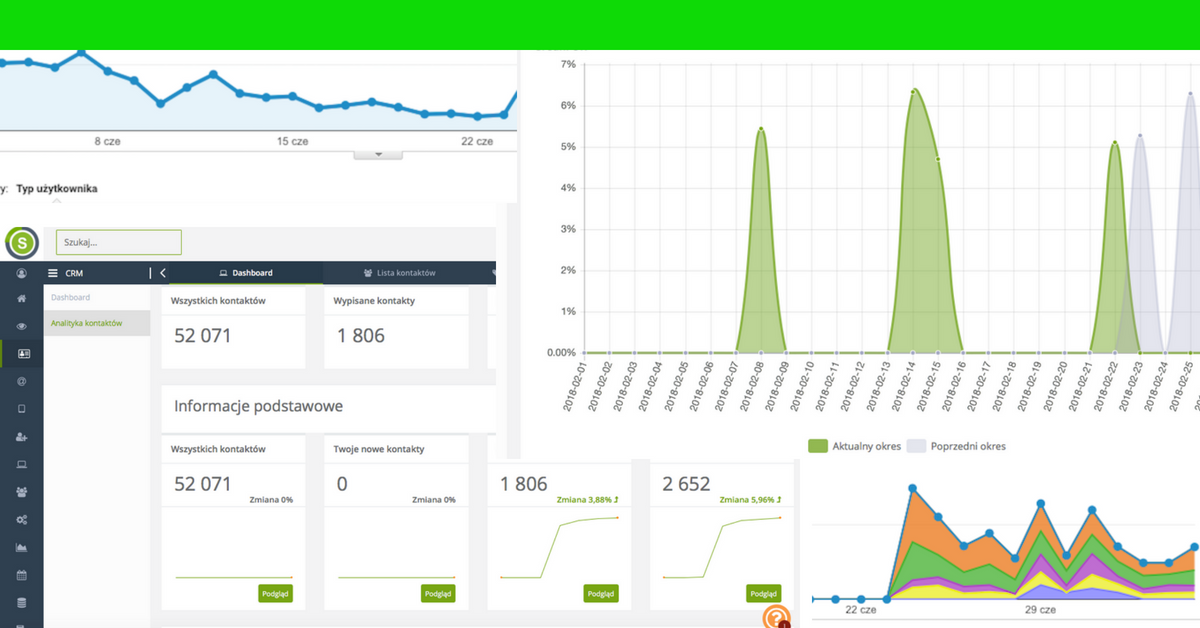Toggle the CRM hamburger menu icon
Screen dimensions: 1200x628
(53, 273)
